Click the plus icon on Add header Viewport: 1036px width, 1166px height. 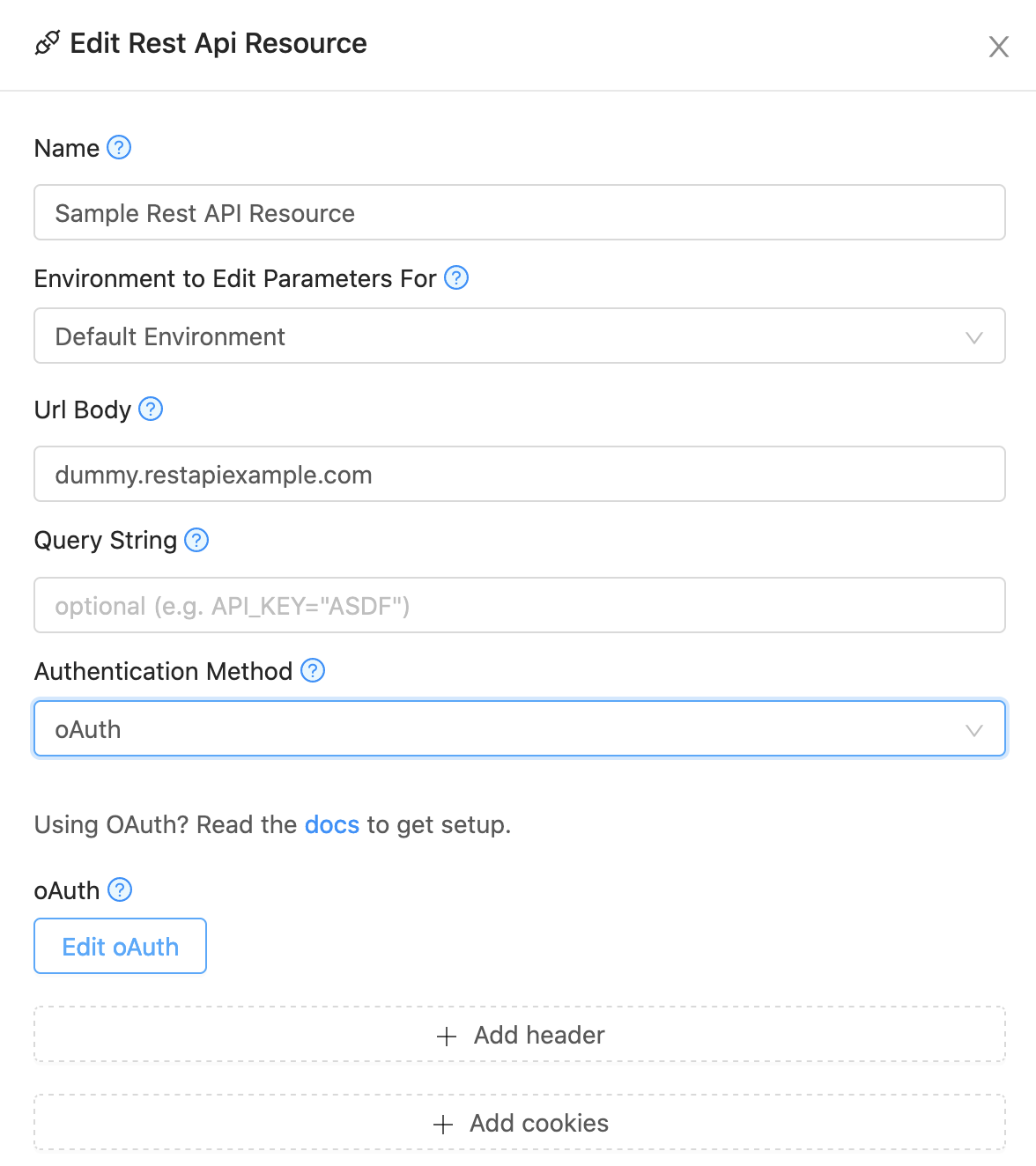(x=447, y=1036)
